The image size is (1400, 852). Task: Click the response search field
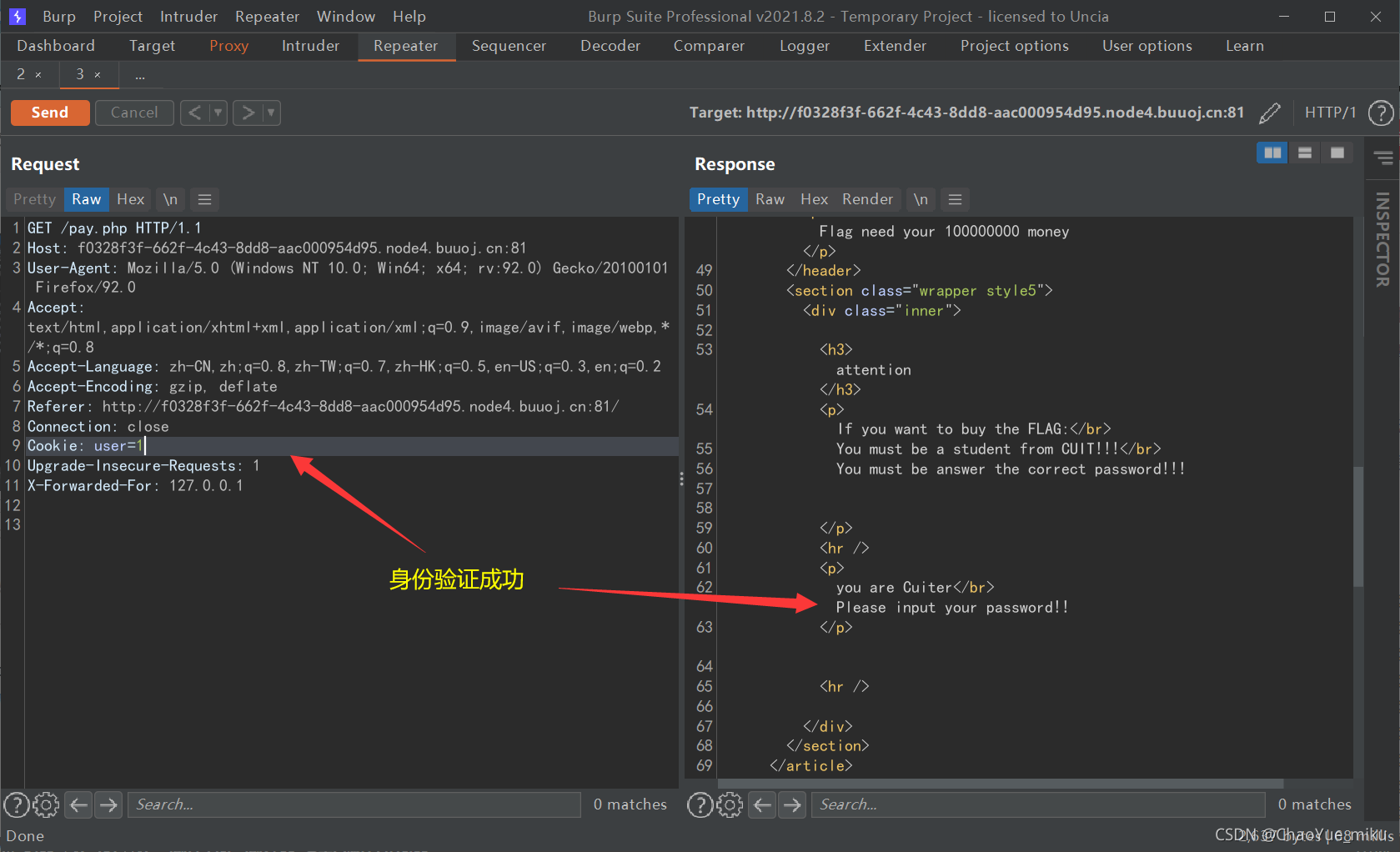pos(1038,804)
